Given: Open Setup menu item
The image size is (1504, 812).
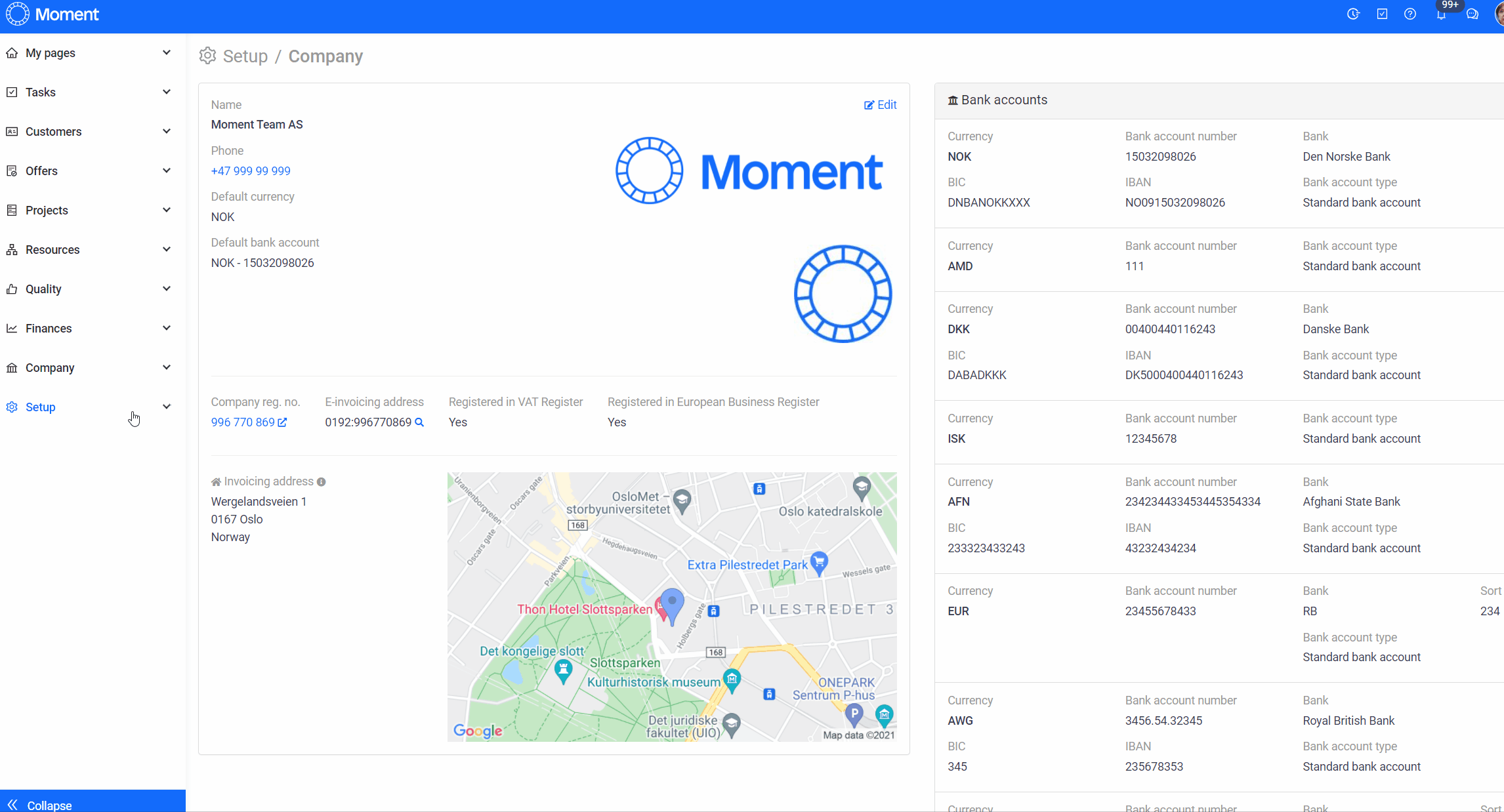Looking at the screenshot, I should point(93,407).
